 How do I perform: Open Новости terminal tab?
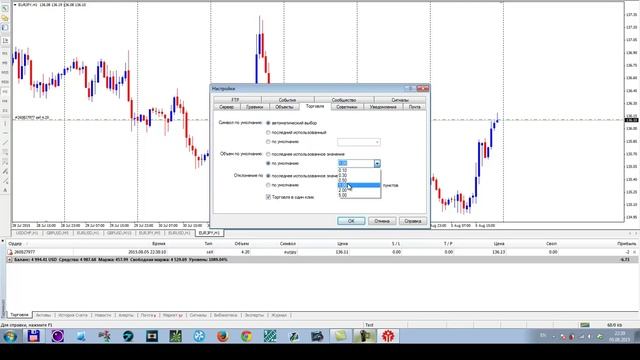[103, 316]
